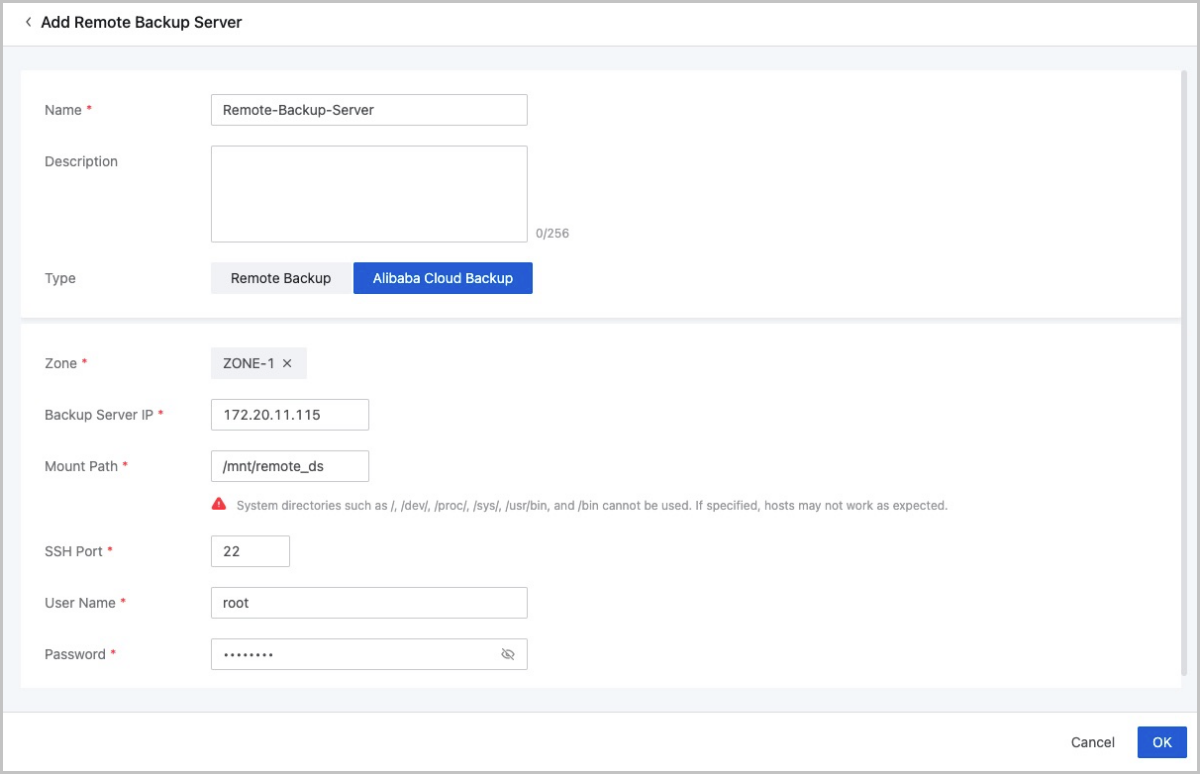1200x774 pixels.
Task: Select the Alibaba Cloud Backup type
Action: [x=442, y=278]
